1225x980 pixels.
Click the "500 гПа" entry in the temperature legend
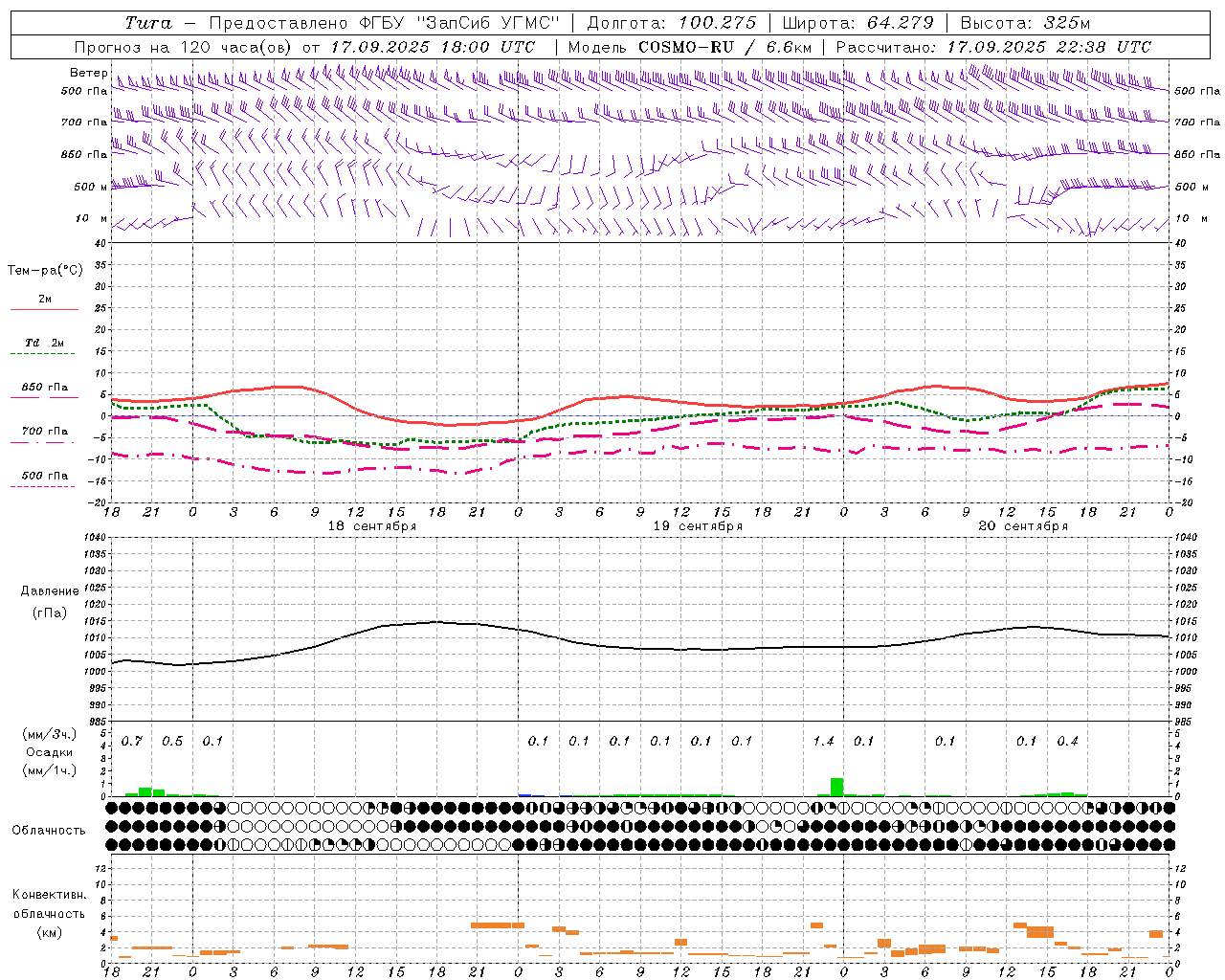pyautogui.click(x=44, y=476)
